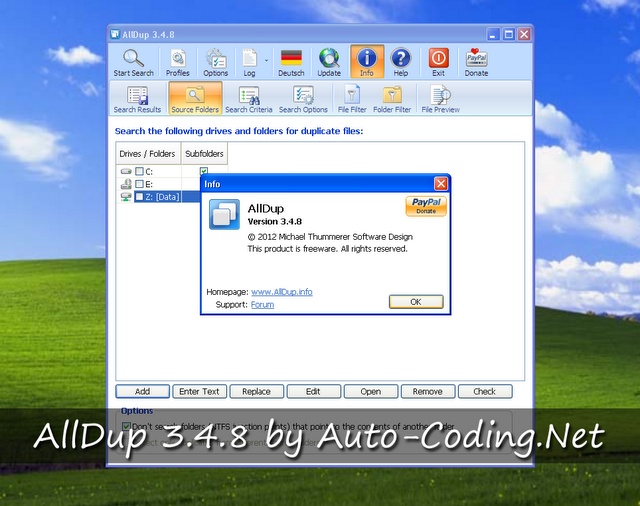
Task: Open the File Preview tab
Action: 440,98
